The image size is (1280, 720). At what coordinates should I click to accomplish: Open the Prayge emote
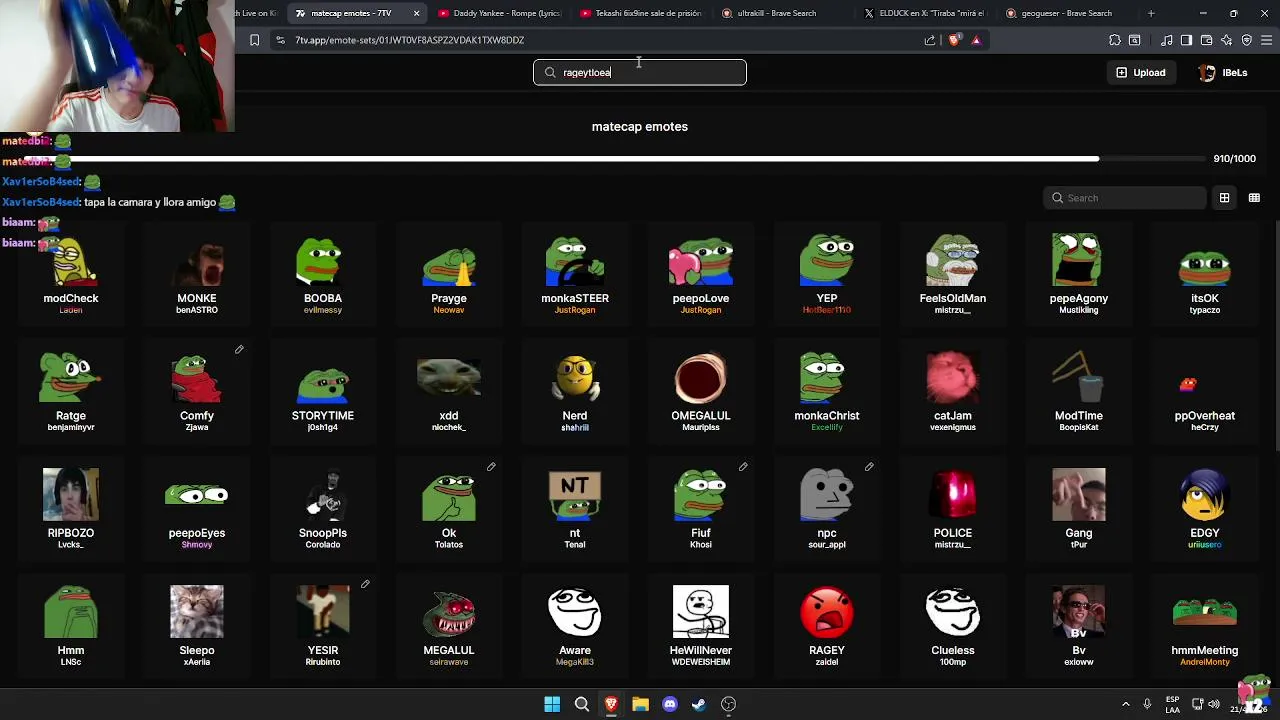click(x=449, y=275)
